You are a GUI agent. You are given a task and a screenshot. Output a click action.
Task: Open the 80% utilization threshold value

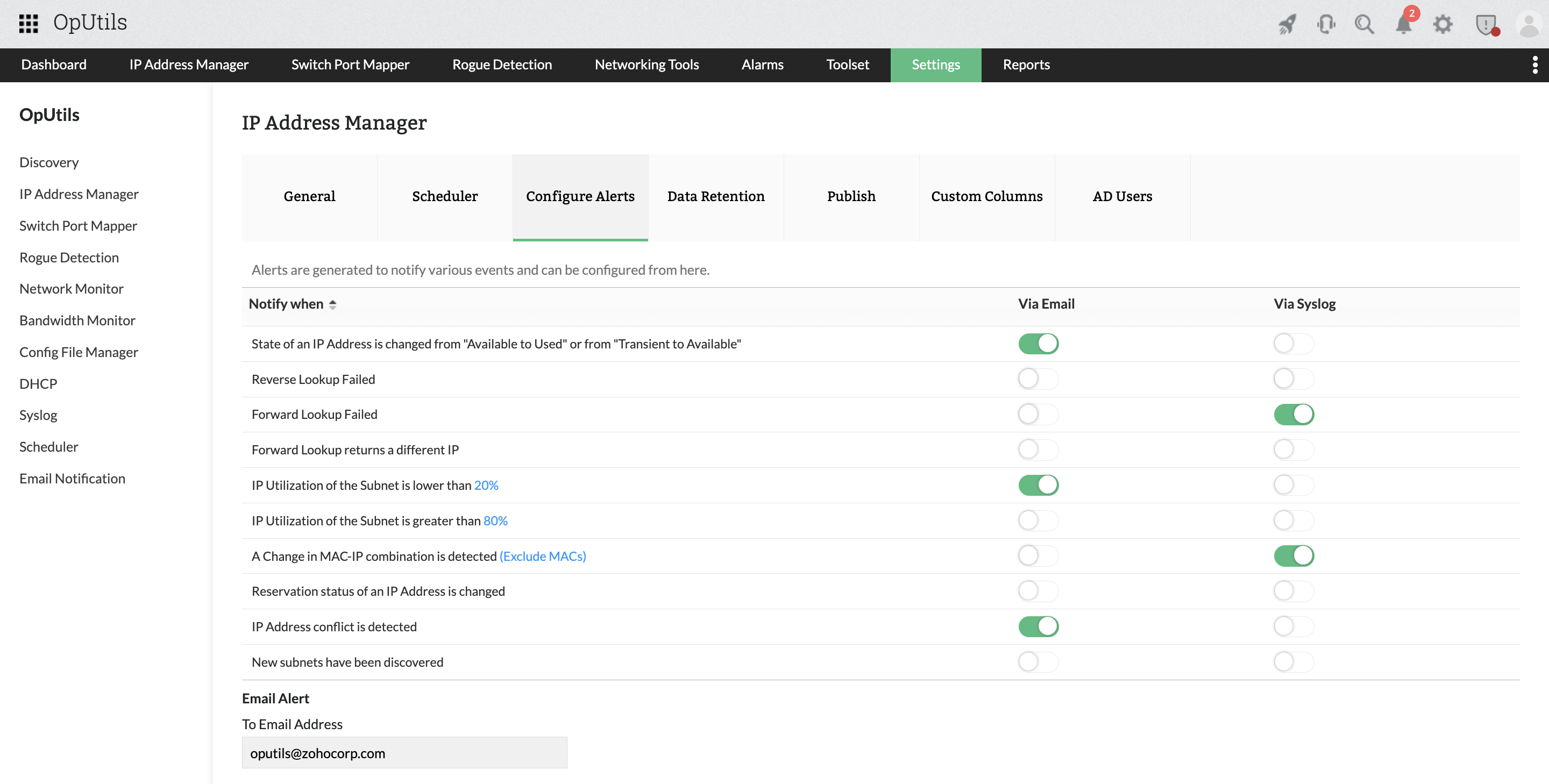coord(495,521)
